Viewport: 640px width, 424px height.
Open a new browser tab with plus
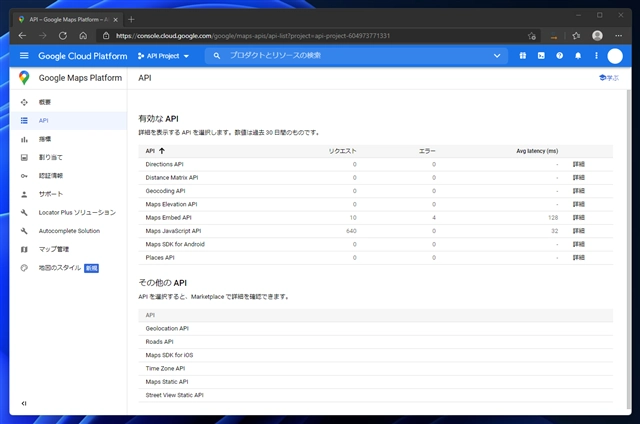pyautogui.click(x=131, y=19)
